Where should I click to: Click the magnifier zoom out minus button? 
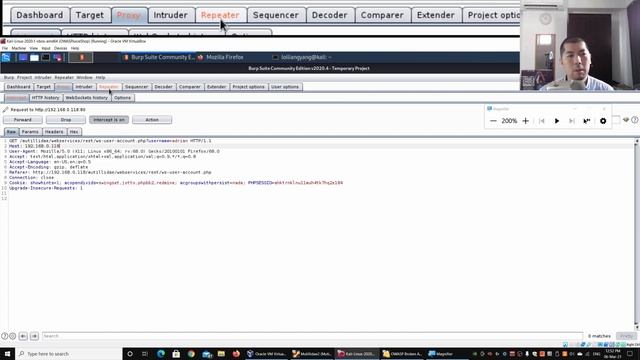493,121
